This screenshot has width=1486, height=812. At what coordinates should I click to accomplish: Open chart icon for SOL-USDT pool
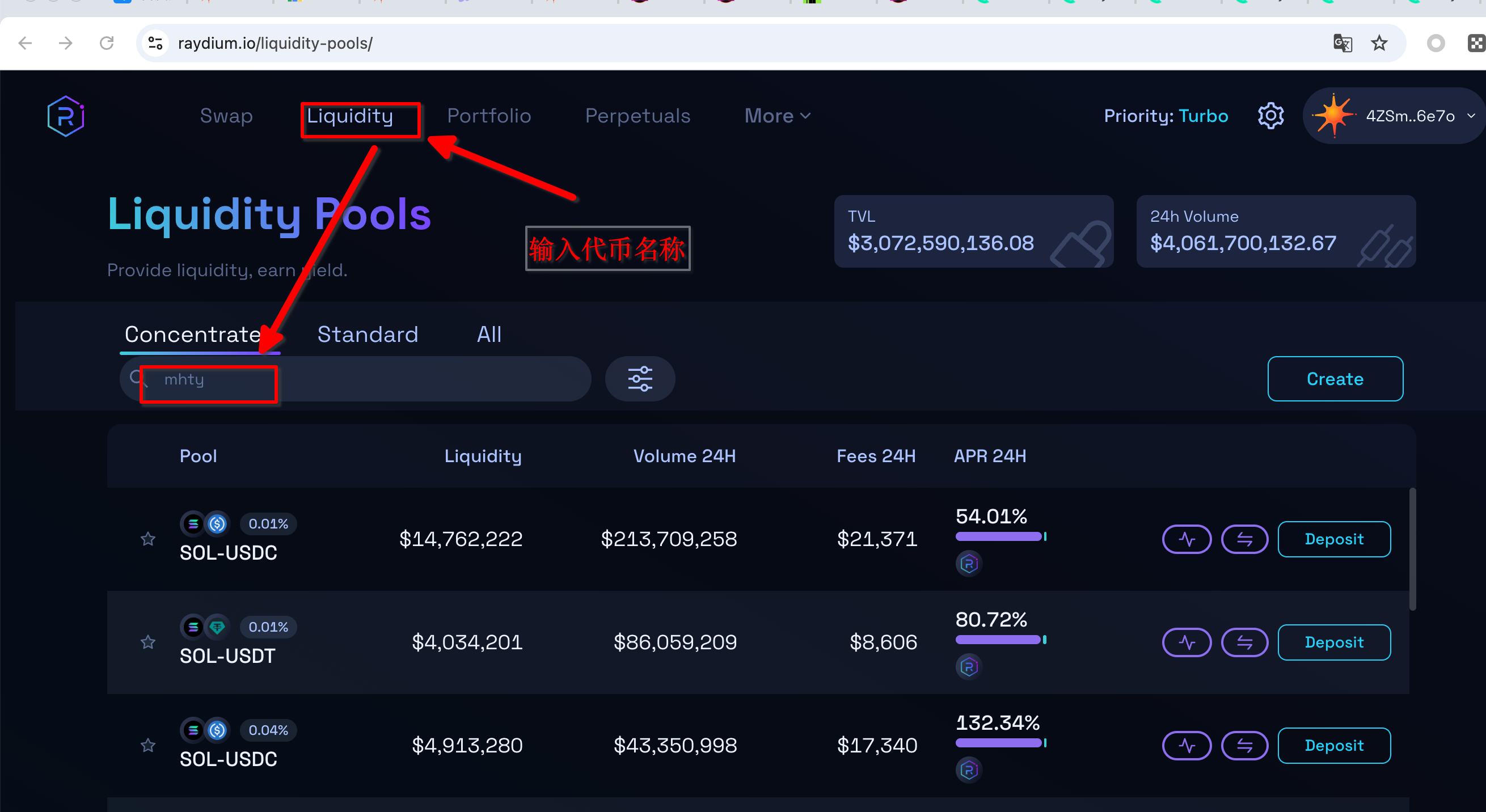point(1187,642)
